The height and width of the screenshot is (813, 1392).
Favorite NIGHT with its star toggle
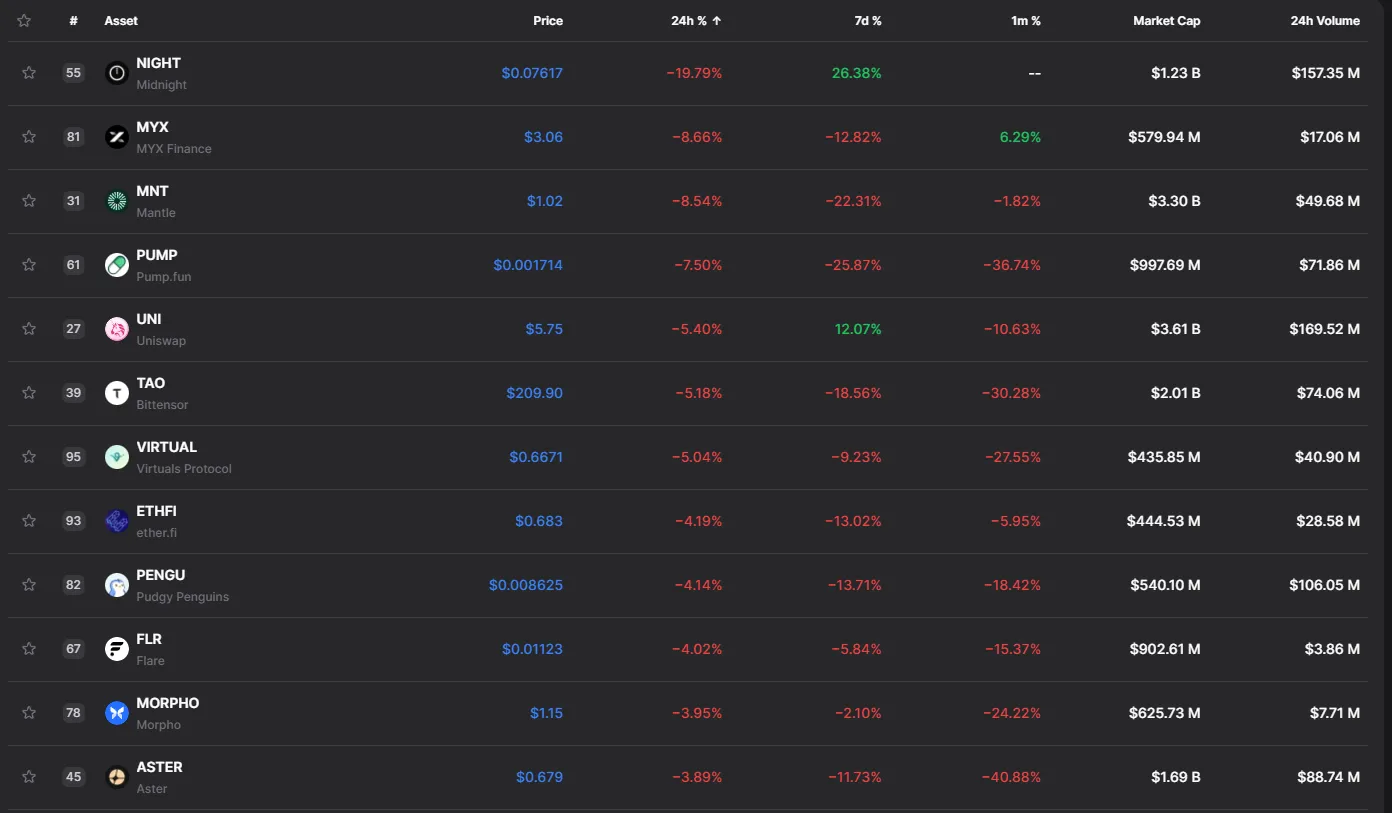[x=29, y=73]
